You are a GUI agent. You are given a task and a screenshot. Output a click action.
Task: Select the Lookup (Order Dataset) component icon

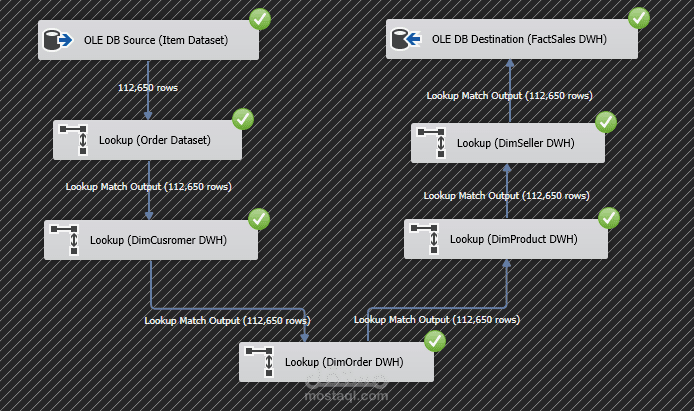74,140
